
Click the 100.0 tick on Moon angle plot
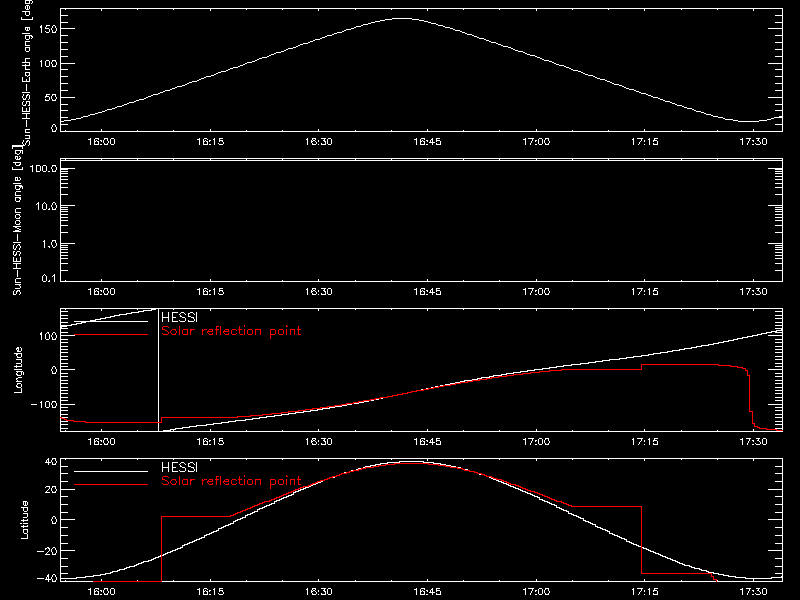click(43, 169)
